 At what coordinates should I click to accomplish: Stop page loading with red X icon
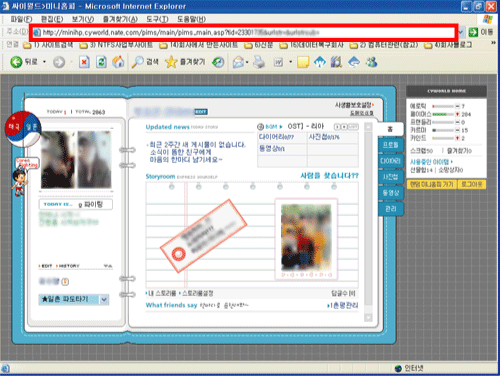[84, 62]
